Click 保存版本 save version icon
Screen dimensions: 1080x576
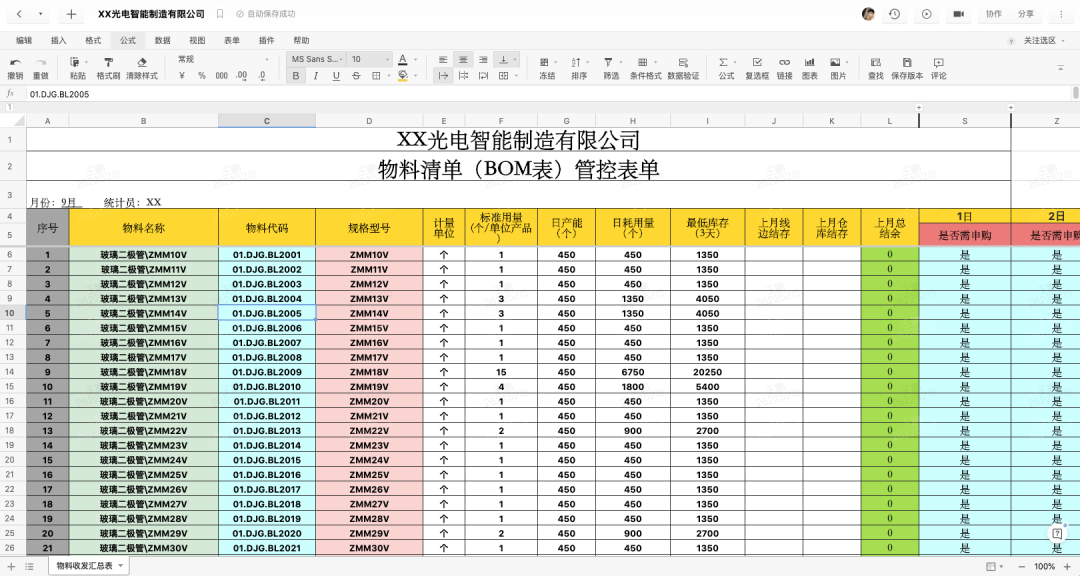[x=907, y=68]
